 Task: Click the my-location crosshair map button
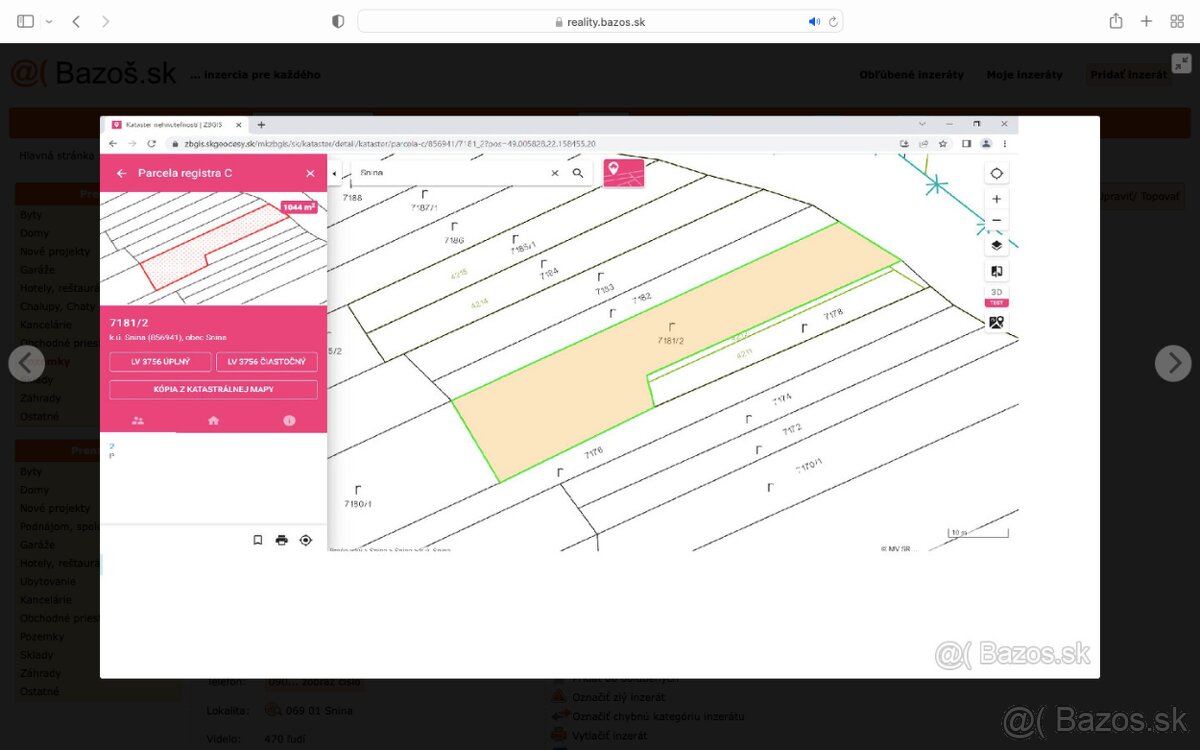pyautogui.click(x=996, y=174)
